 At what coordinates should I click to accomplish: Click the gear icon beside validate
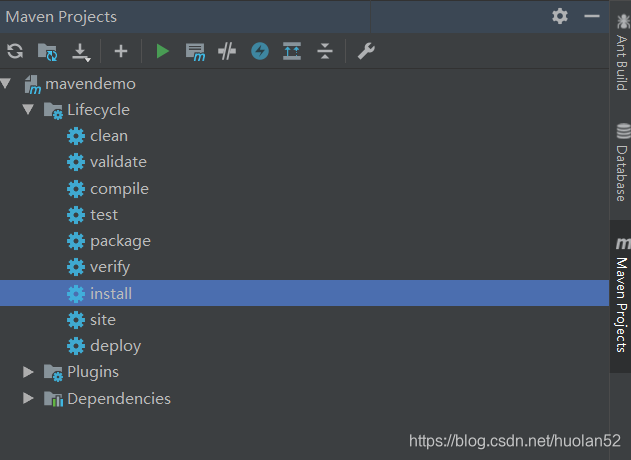coord(76,162)
